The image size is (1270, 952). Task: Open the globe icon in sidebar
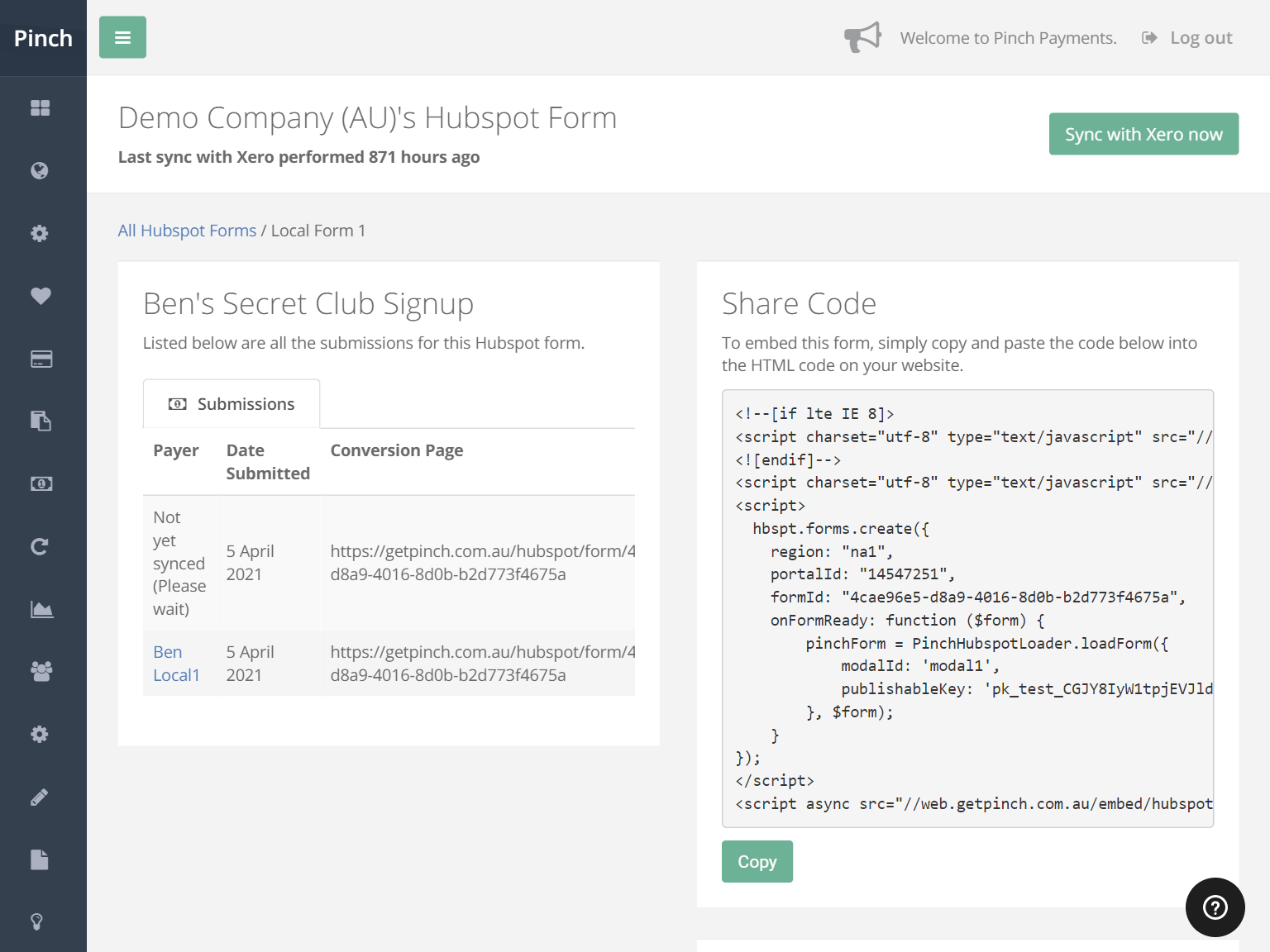40,171
